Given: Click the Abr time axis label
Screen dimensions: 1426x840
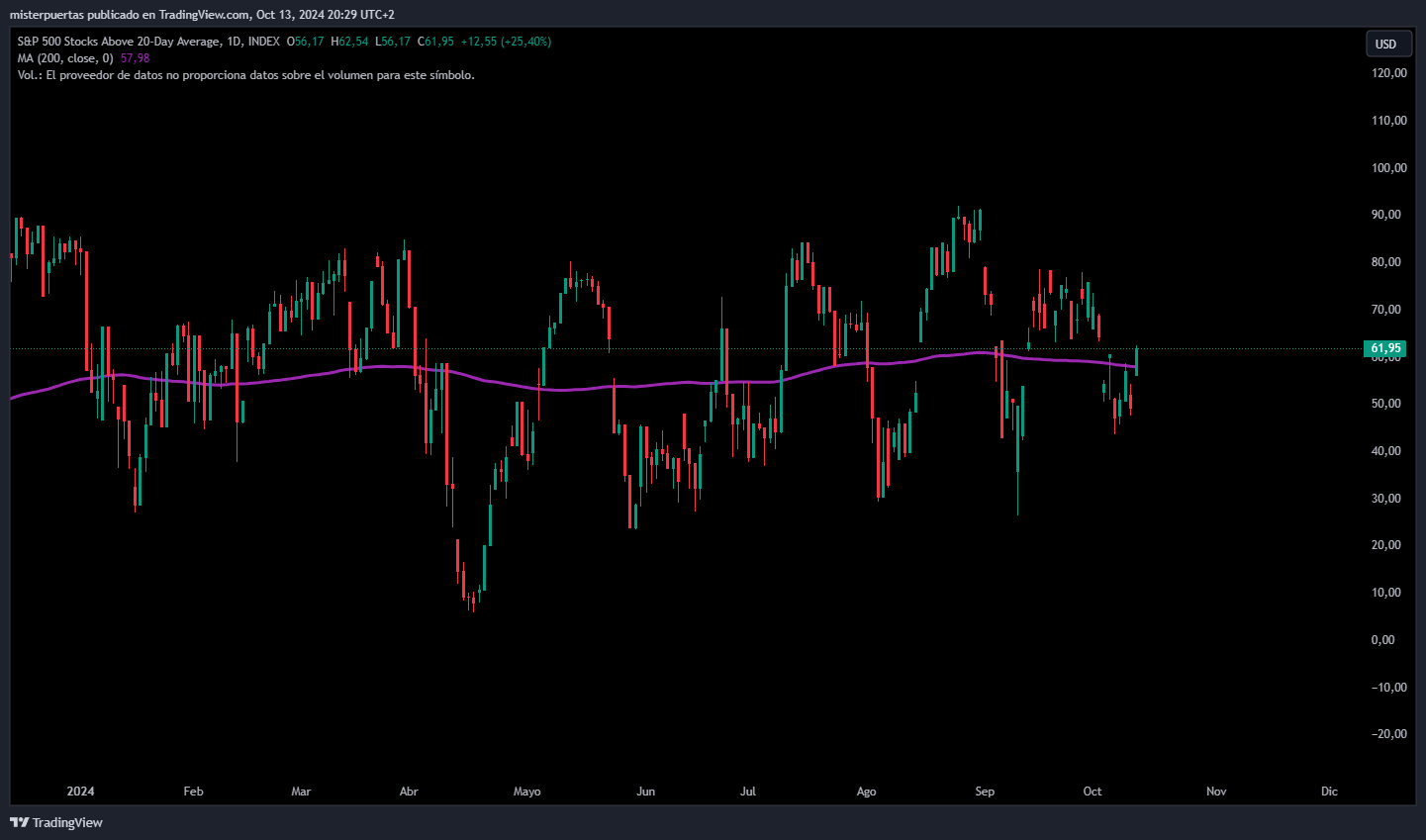Looking at the screenshot, I should (x=409, y=792).
